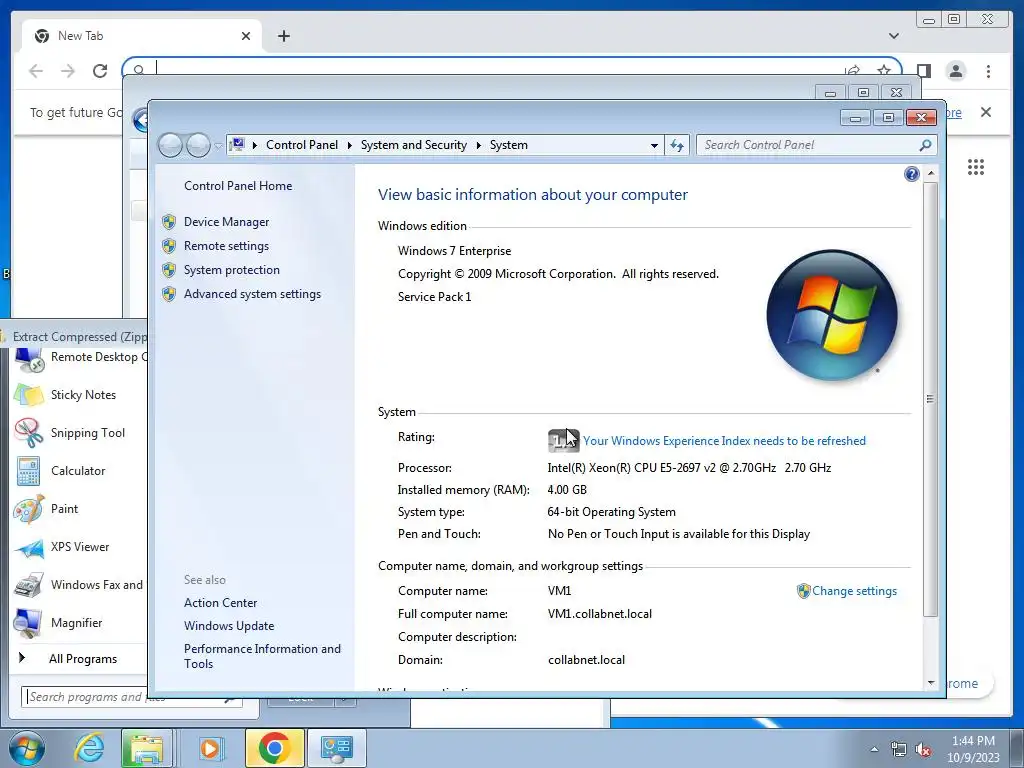Viewport: 1024px width, 768px height.
Task: Open the recent pages dropdown arrow
Action: pyautogui.click(x=218, y=146)
